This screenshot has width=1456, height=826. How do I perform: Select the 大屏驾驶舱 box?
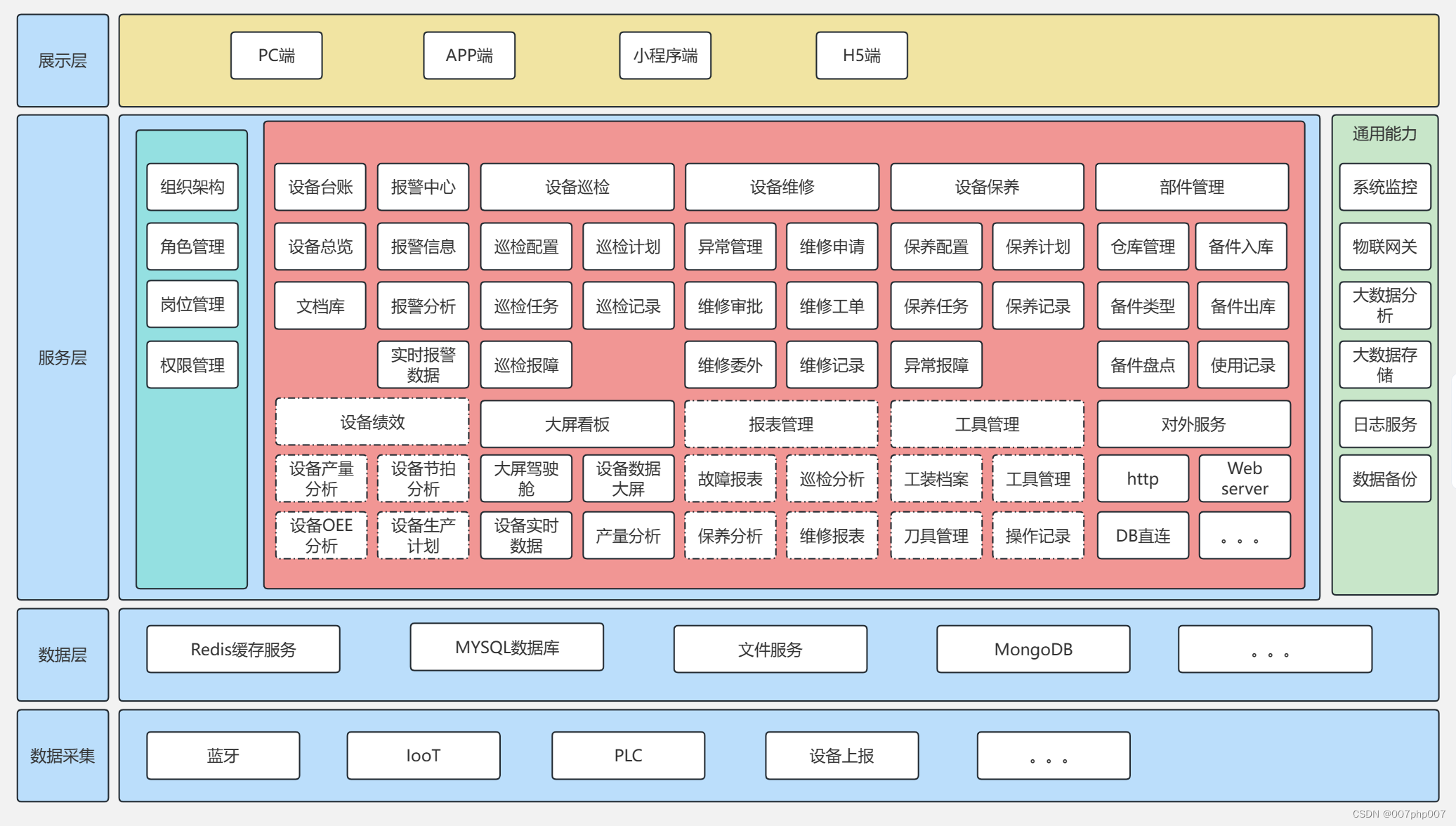525,478
